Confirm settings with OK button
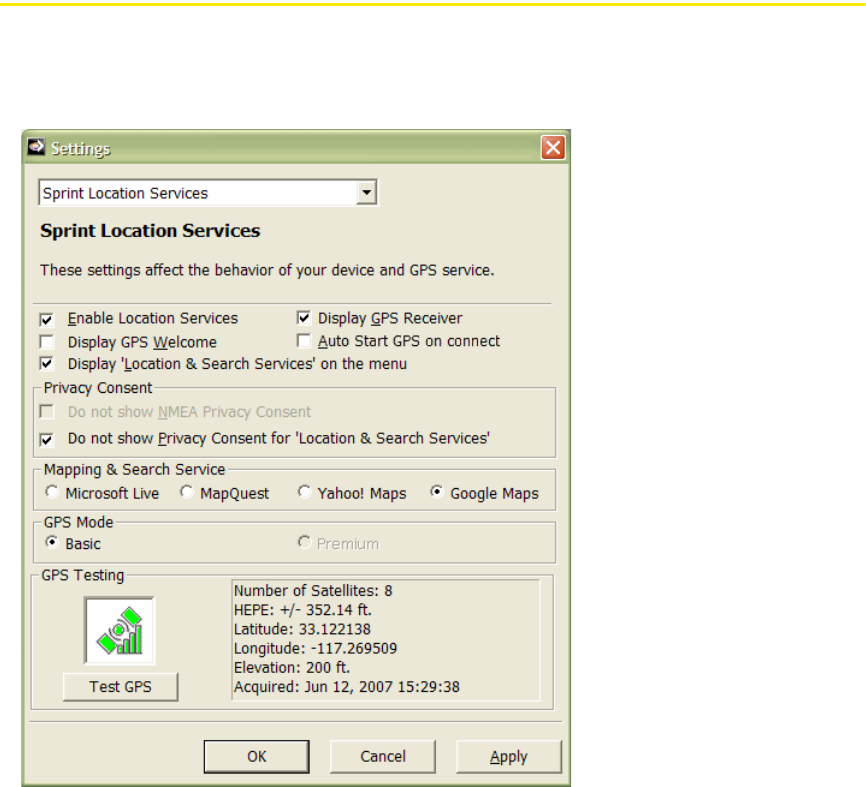The image size is (866, 787). [256, 756]
